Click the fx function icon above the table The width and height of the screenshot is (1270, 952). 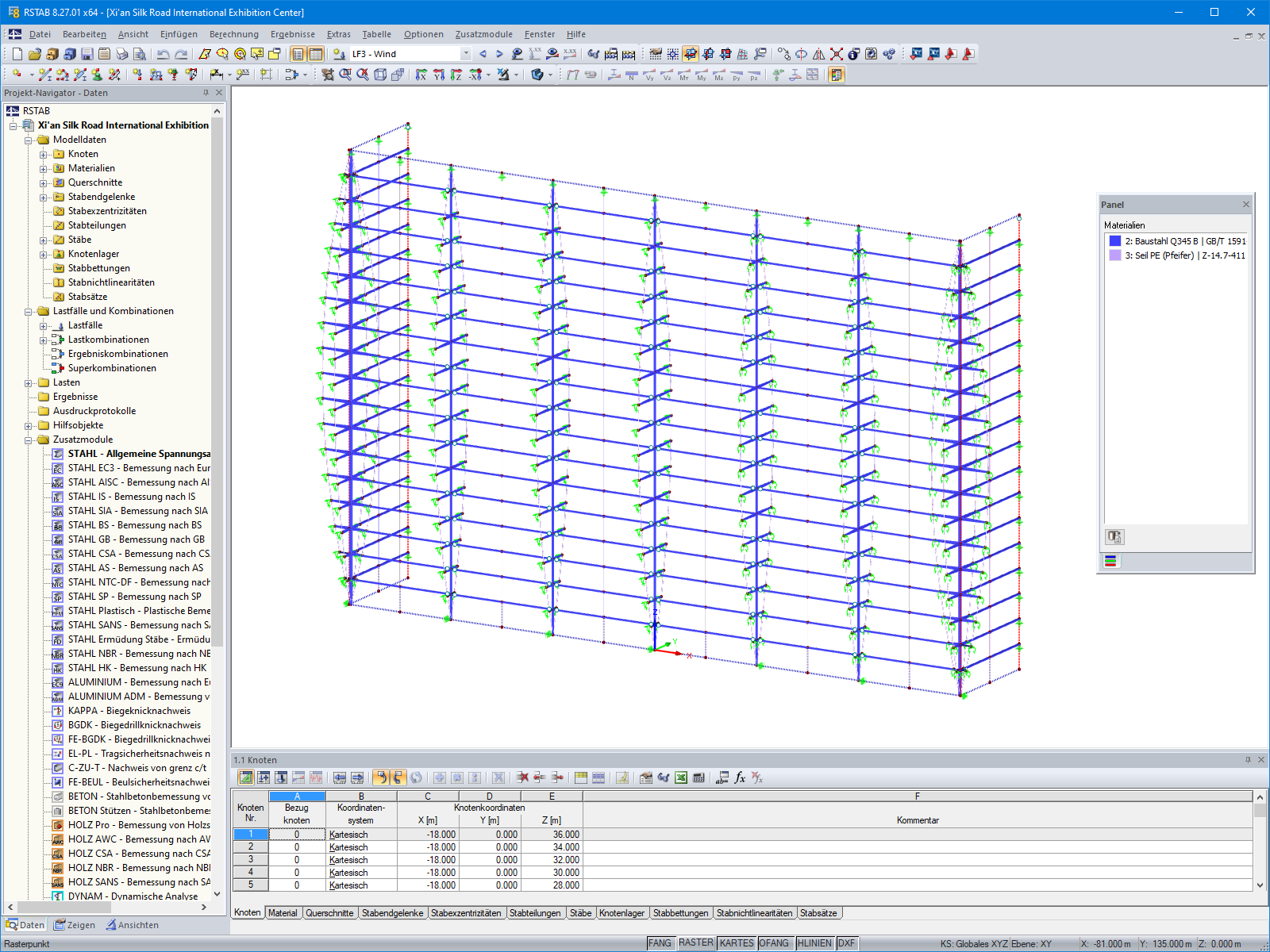740,778
